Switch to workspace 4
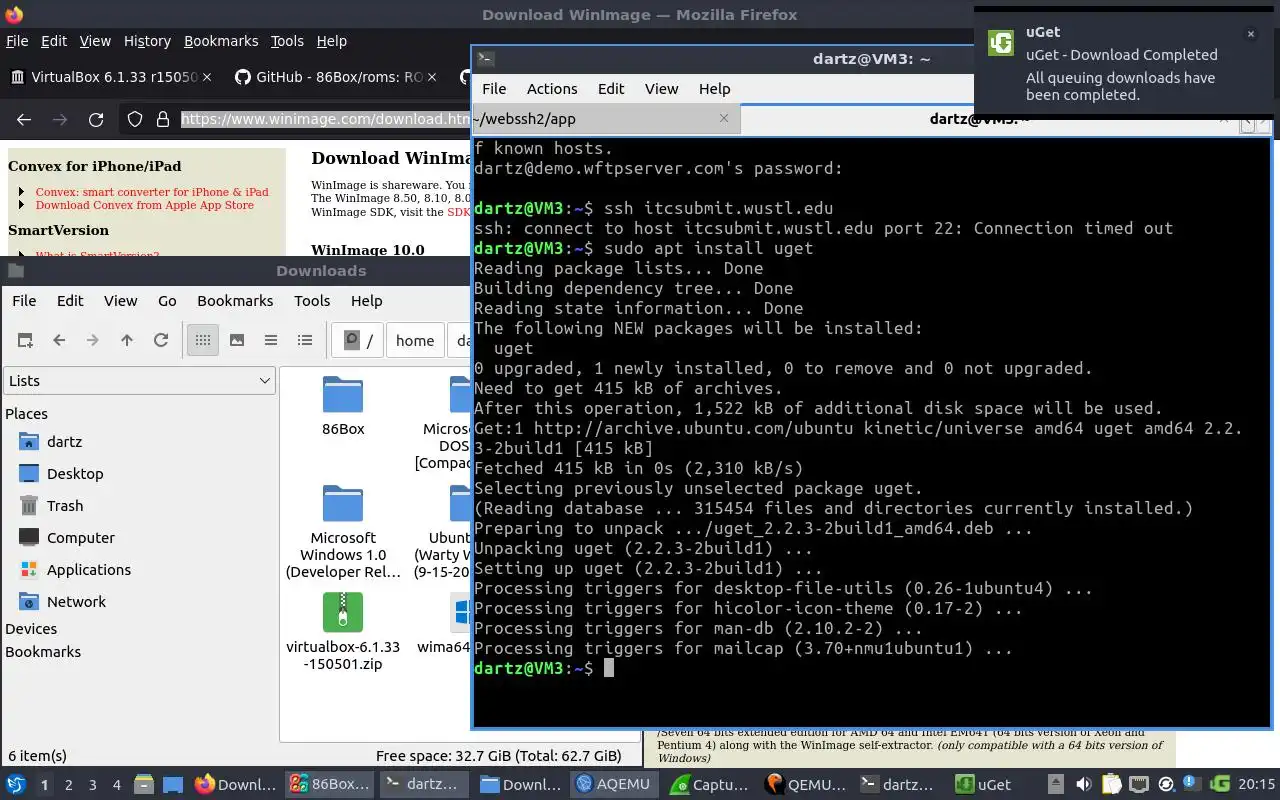Screen dimensions: 1280x800 coord(117,785)
